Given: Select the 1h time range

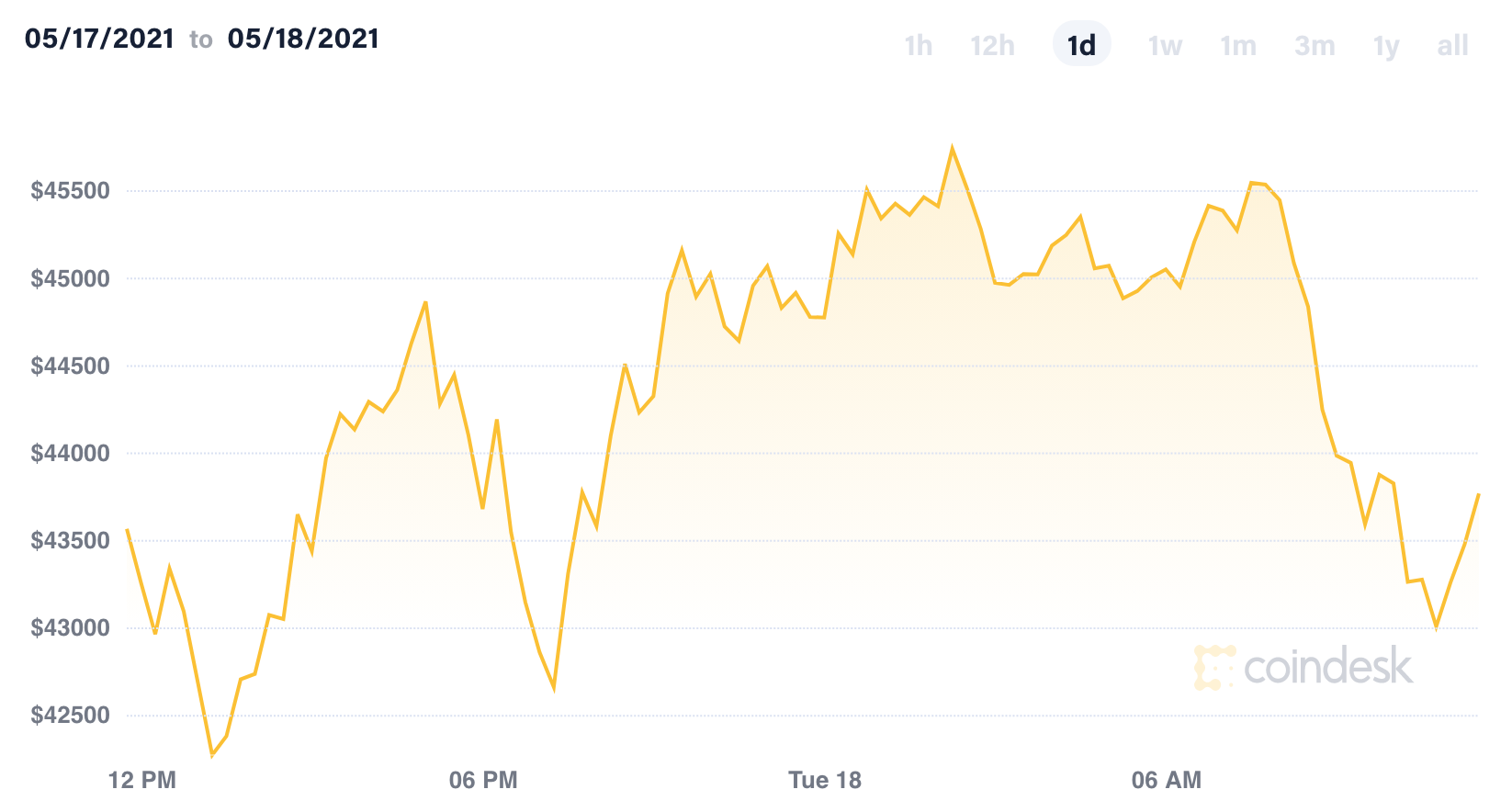Looking at the screenshot, I should click(918, 44).
